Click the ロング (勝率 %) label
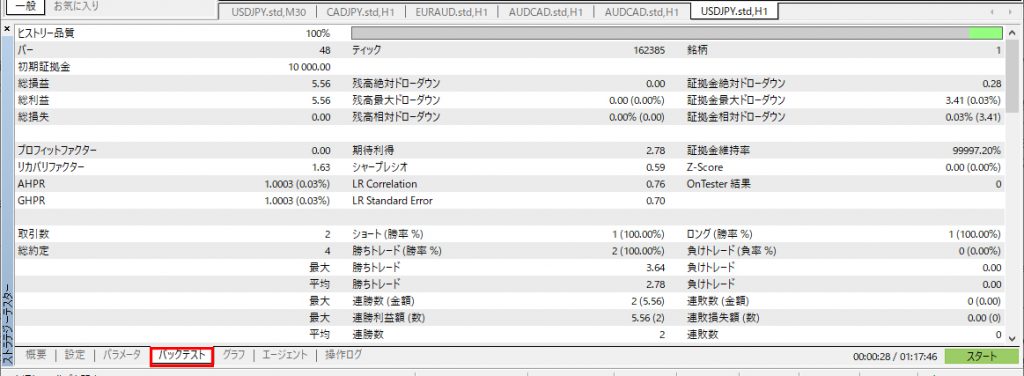The image size is (1024, 376). [720, 234]
